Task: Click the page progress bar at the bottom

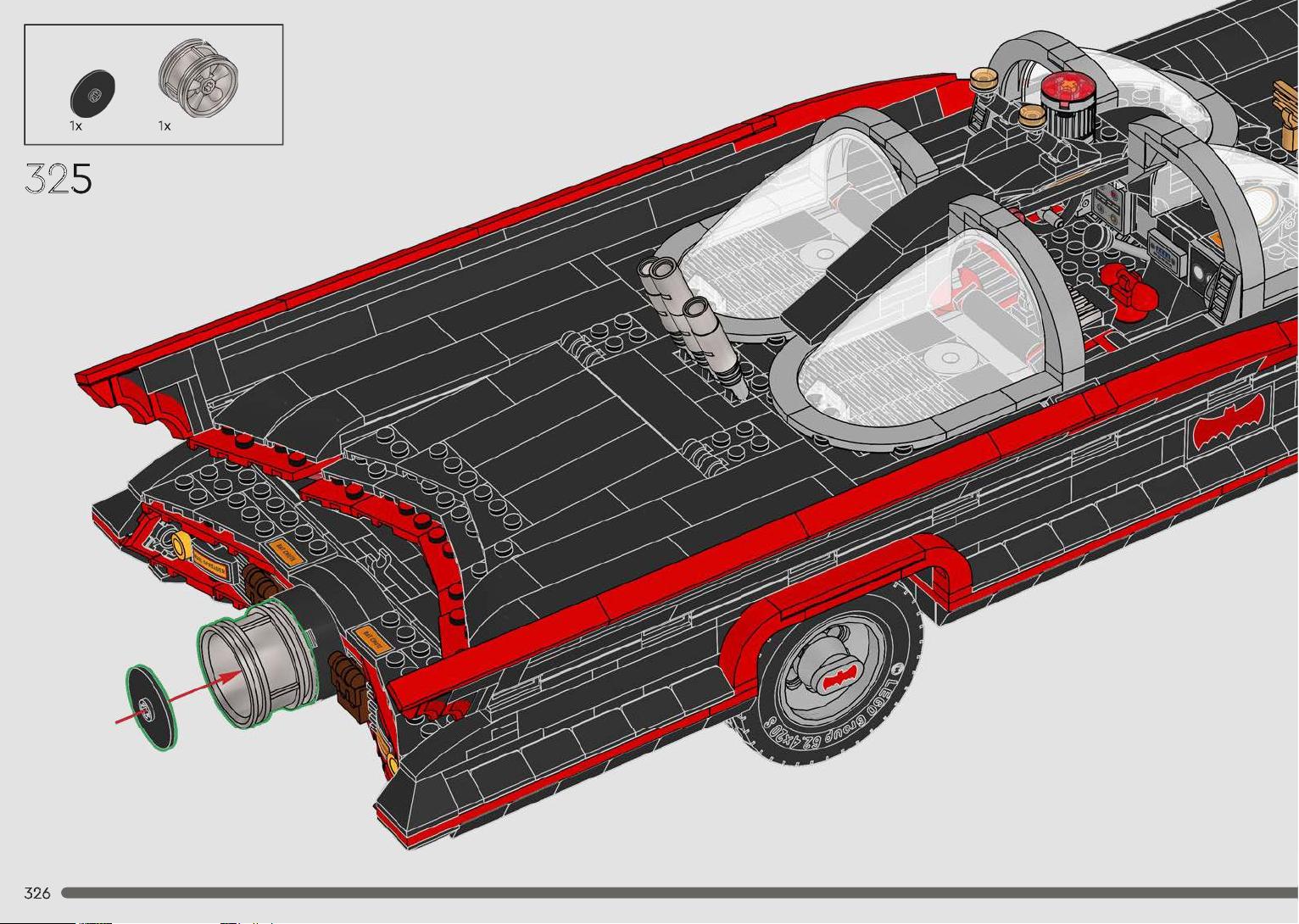Action: tap(680, 893)
